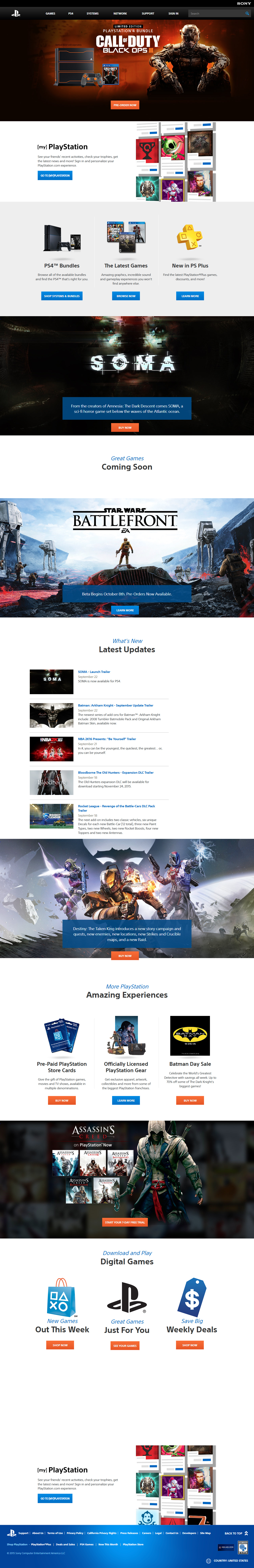Open NBA 2K16 Presents Be Yourself link
Viewport: 254px width, 1568px height.
pos(107,739)
